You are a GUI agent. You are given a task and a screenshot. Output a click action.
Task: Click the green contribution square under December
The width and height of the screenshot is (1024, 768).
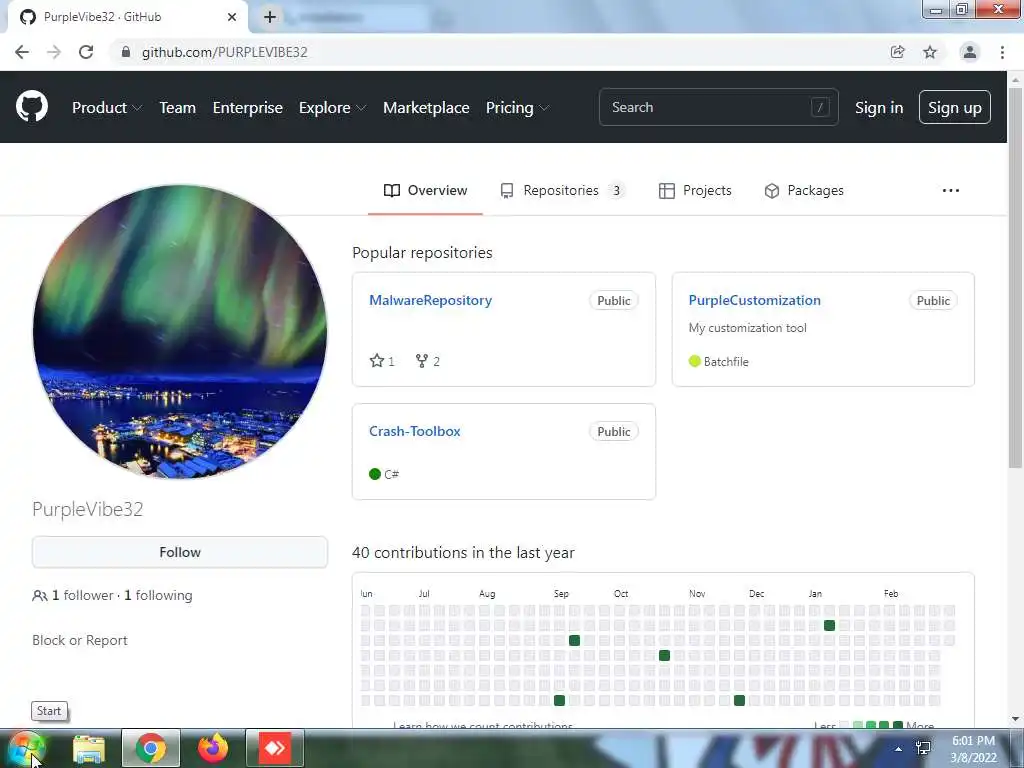[x=739, y=701]
